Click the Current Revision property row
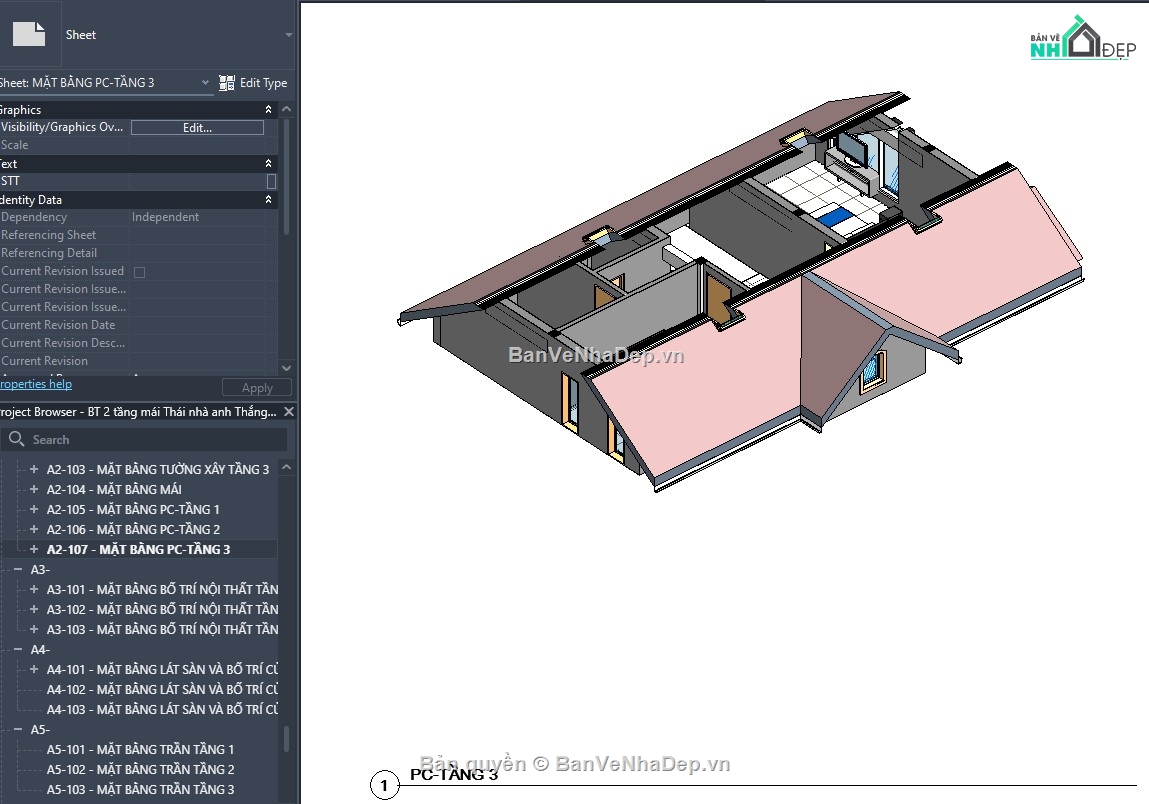This screenshot has width=1149, height=804. (138, 361)
